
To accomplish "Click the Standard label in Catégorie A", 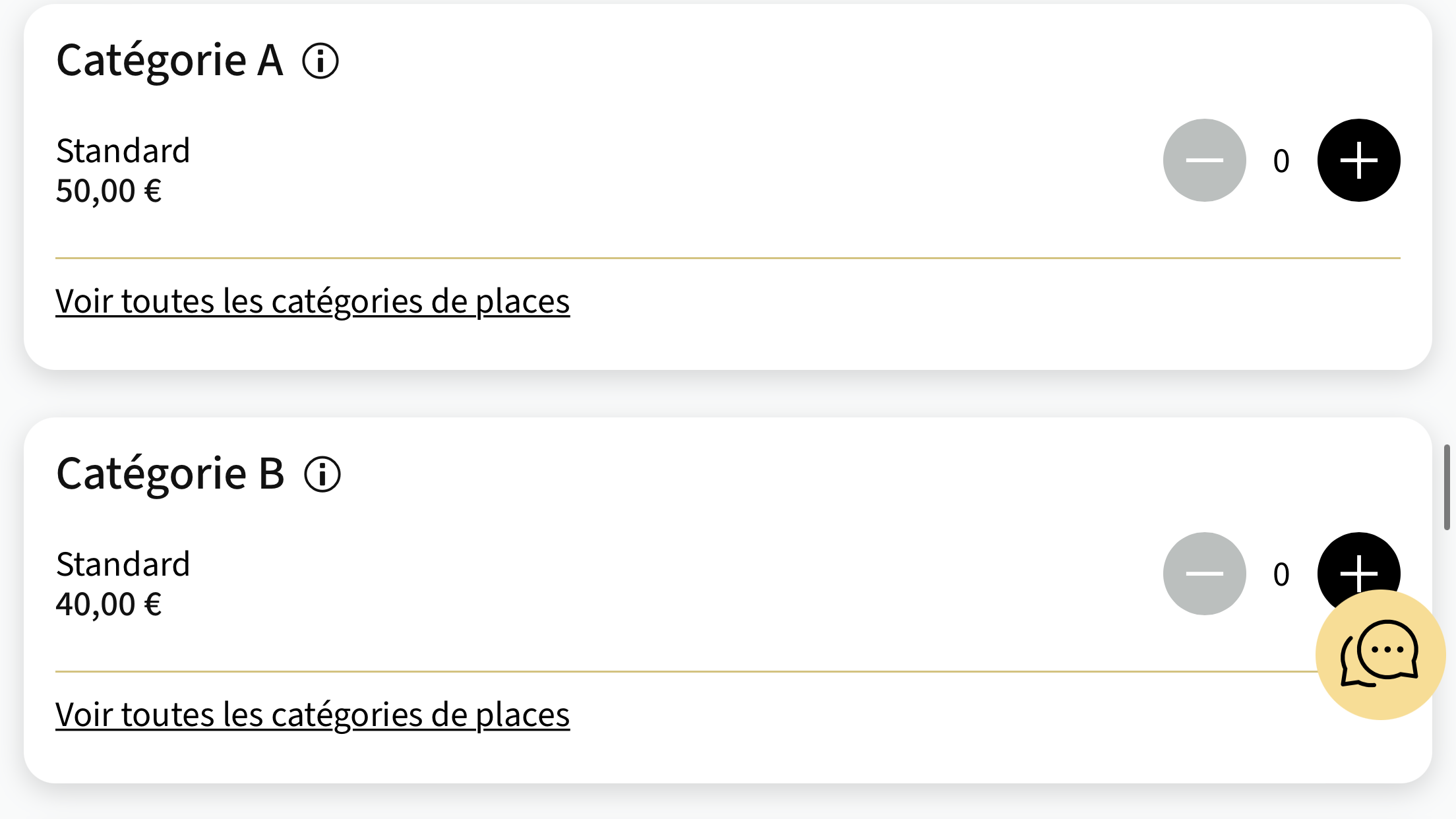I will [x=123, y=151].
